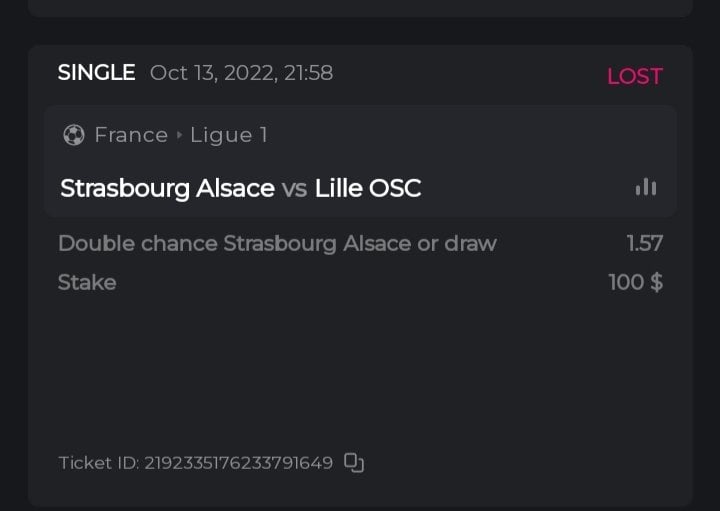This screenshot has height=511, width=720.
Task: Click the arrow between France and Ligue 1
Action: point(179,135)
